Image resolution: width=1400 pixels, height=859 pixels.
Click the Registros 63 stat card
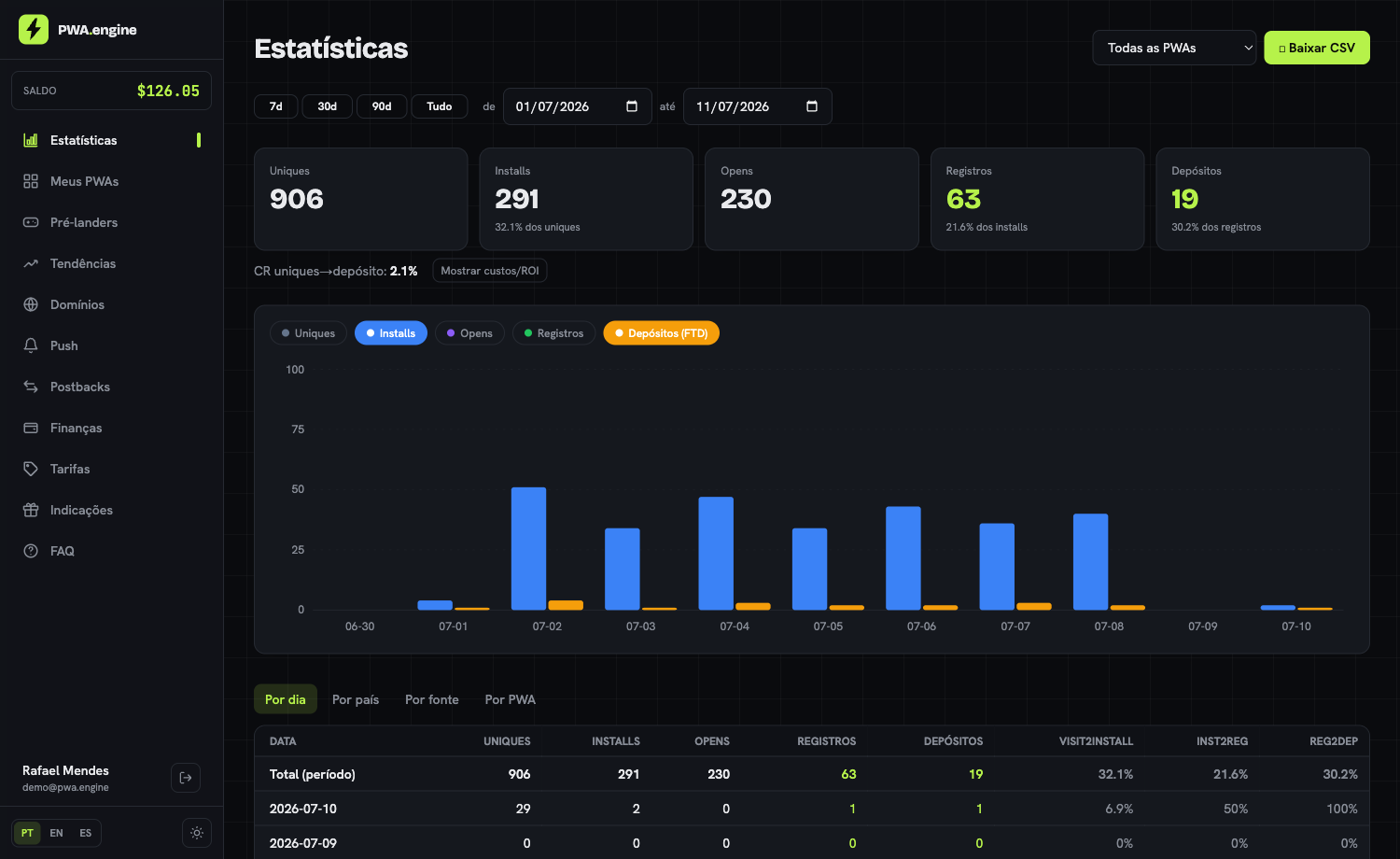[1037, 199]
